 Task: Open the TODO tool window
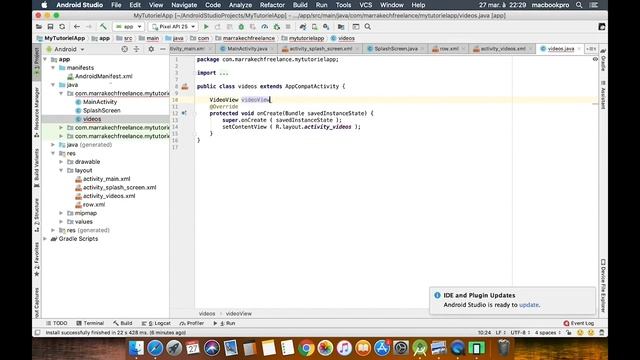56,323
